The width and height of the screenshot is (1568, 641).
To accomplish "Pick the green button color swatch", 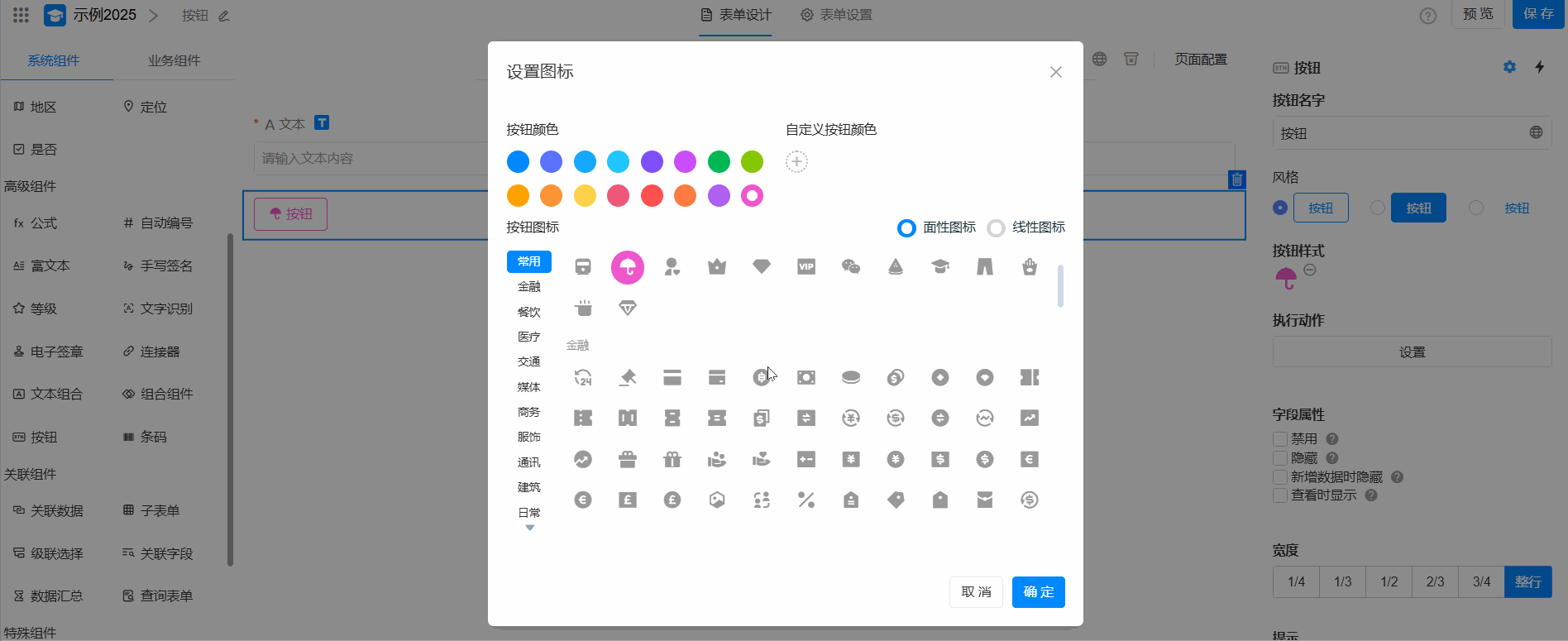I will pos(719,162).
